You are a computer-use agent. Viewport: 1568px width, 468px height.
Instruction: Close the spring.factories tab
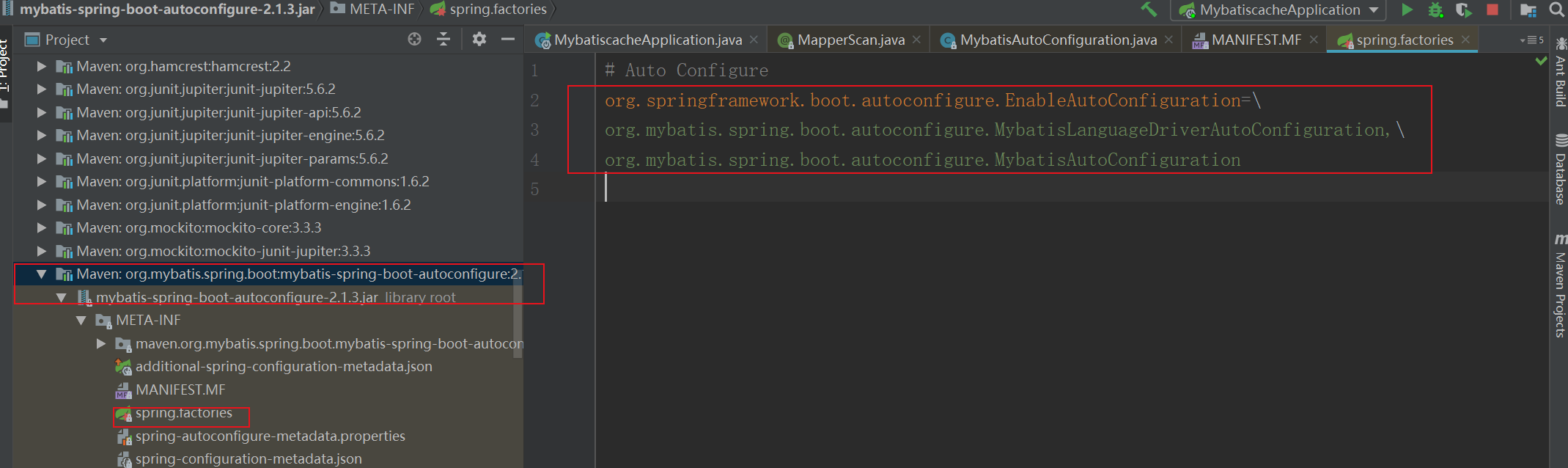(x=1465, y=40)
